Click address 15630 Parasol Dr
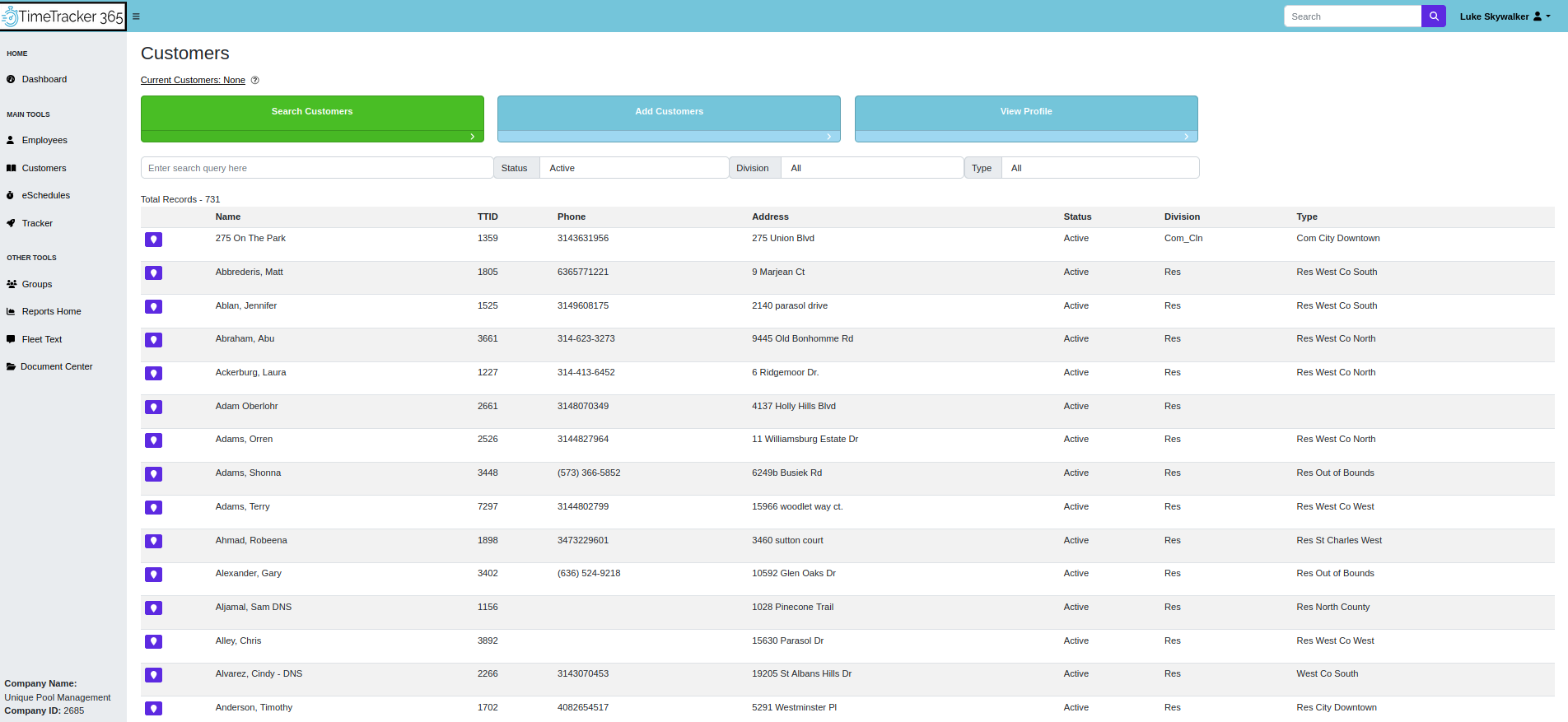 click(x=787, y=640)
